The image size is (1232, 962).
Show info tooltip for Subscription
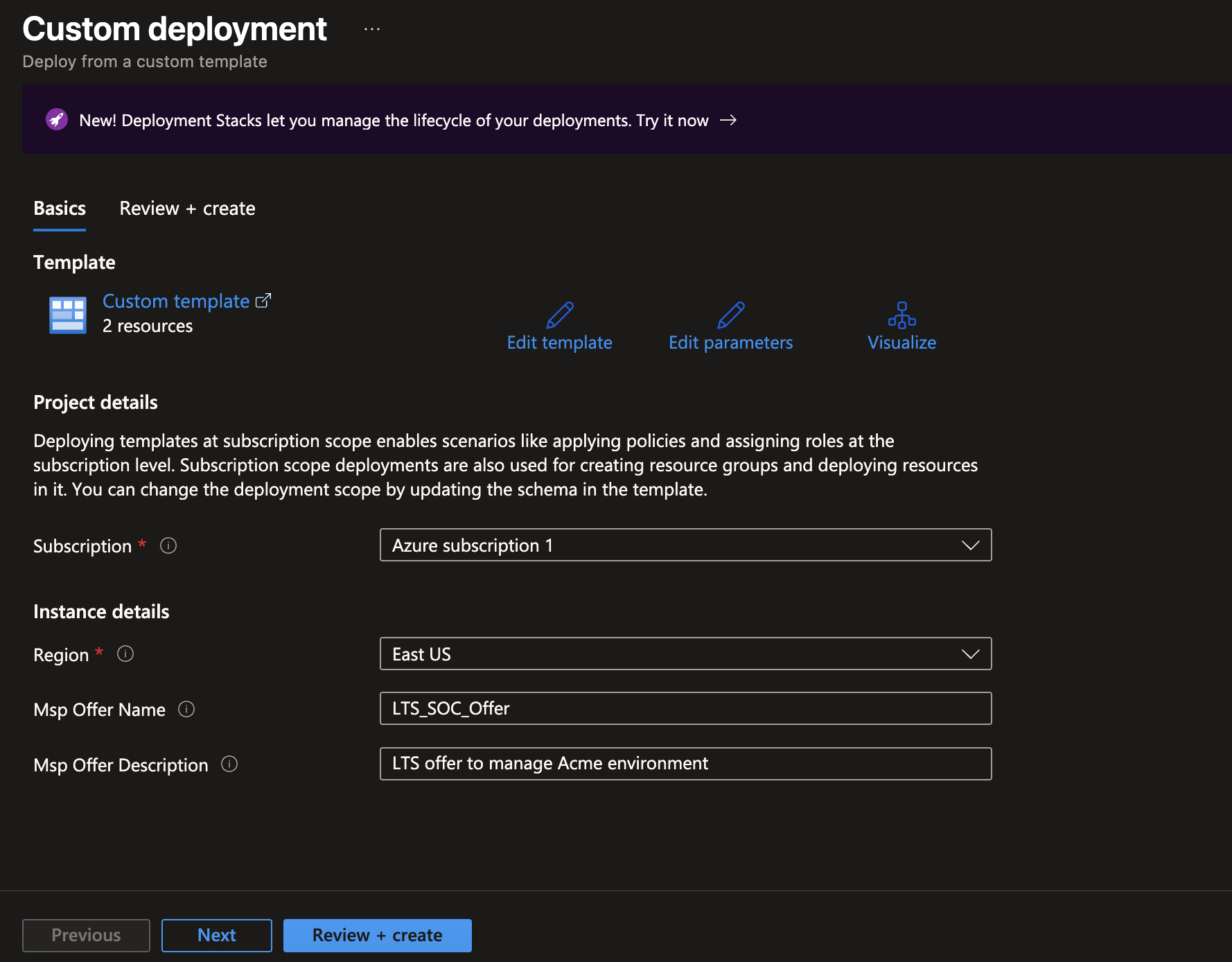point(168,545)
